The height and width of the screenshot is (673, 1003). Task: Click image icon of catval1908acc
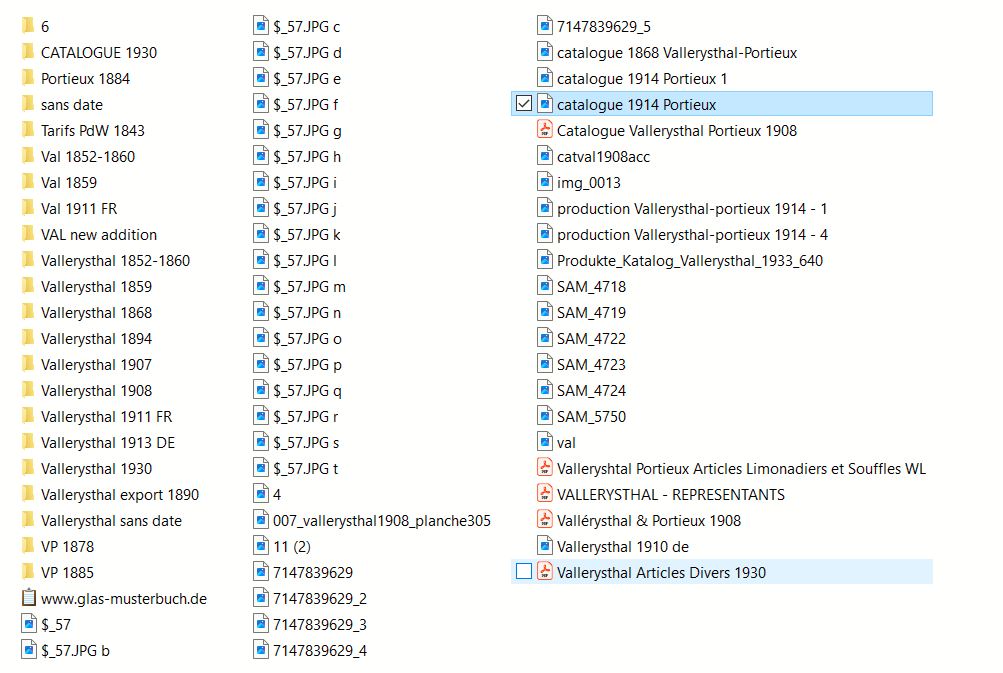point(544,156)
